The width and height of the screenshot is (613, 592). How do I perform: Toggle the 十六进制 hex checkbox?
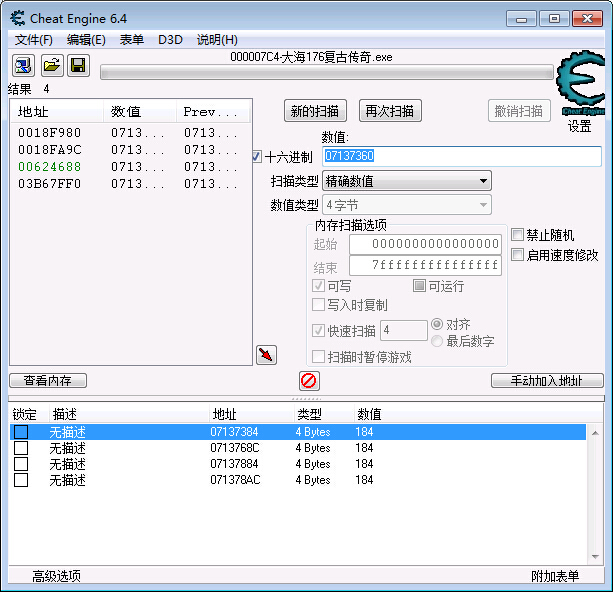coord(257,157)
